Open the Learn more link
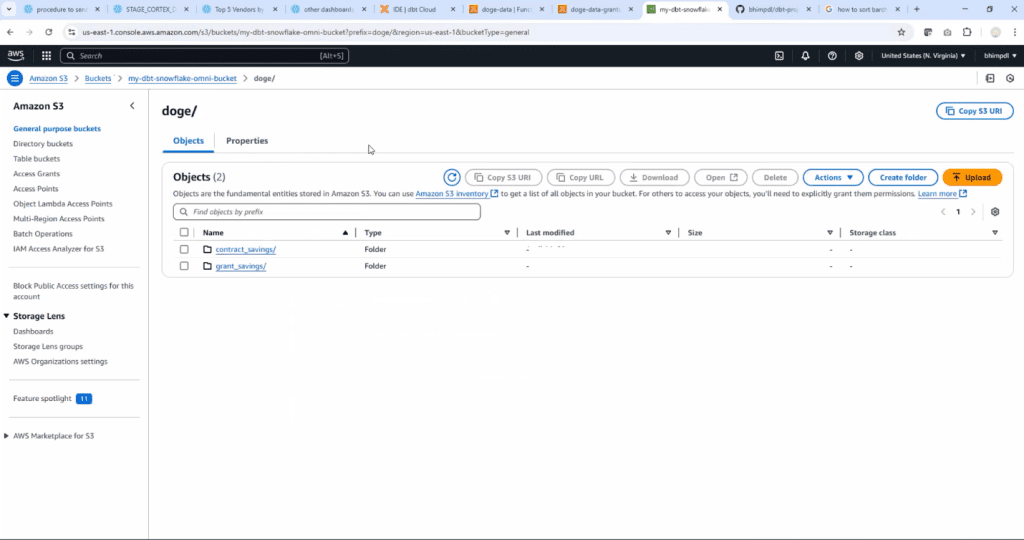 tap(942, 194)
